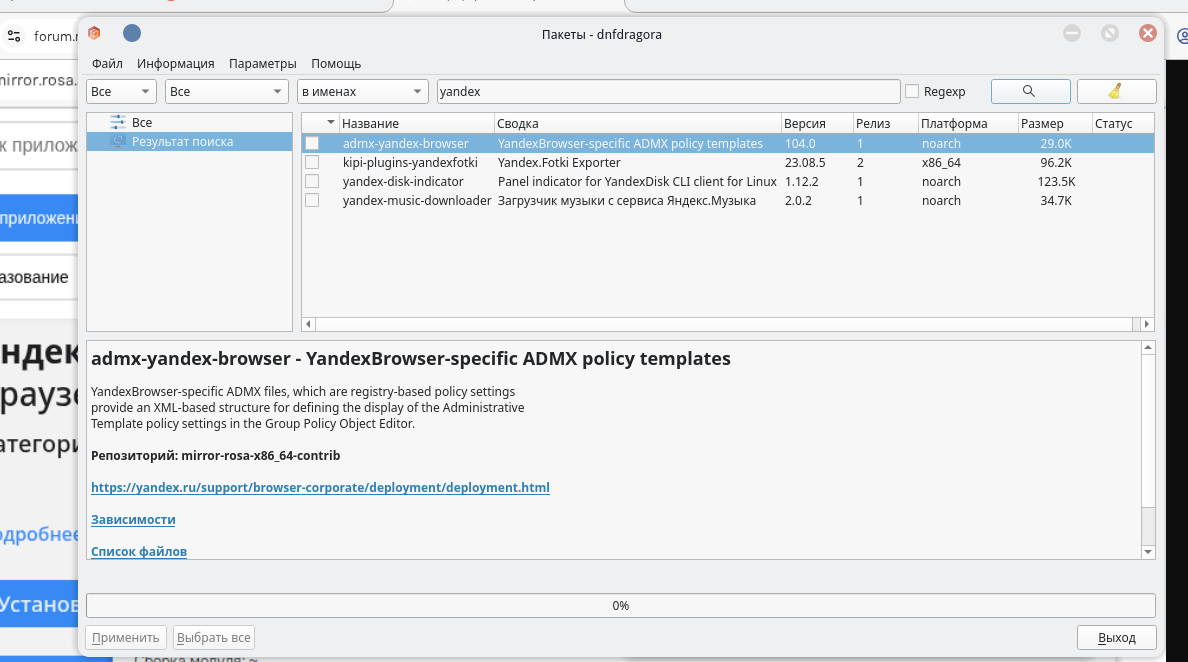
Task: Click the Выбрать все button
Action: click(x=214, y=638)
